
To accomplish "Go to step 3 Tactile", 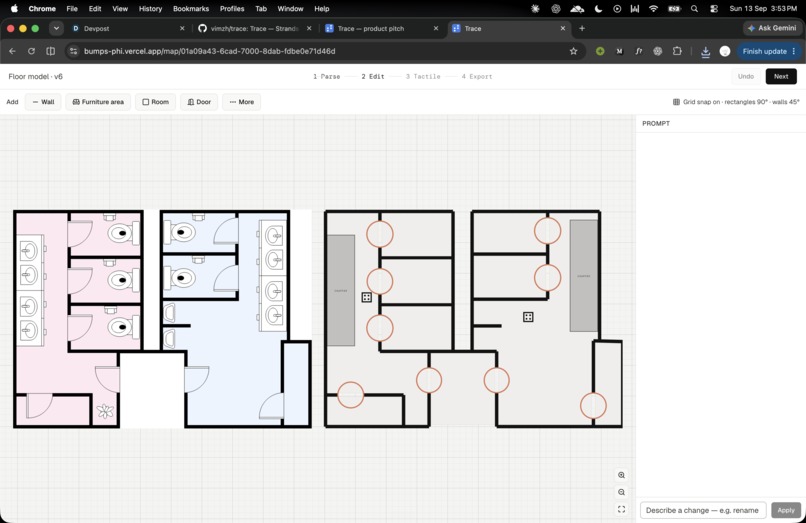I will pyautogui.click(x=423, y=76).
